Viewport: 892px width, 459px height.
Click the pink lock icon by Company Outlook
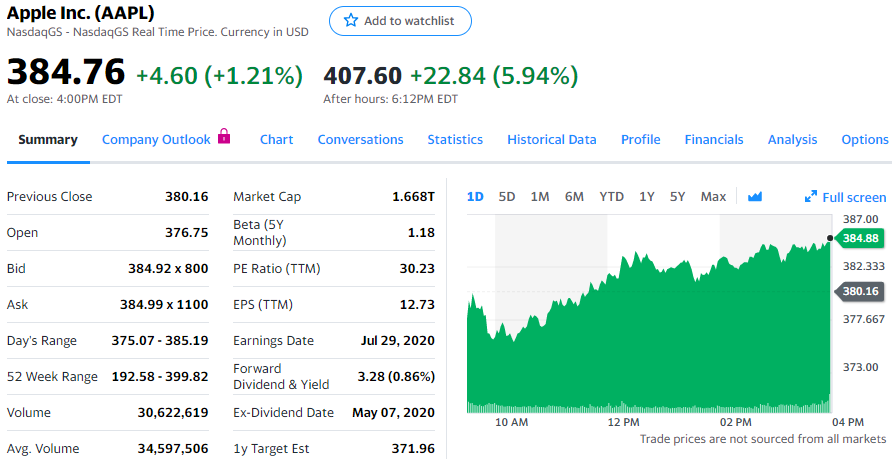pos(224,136)
